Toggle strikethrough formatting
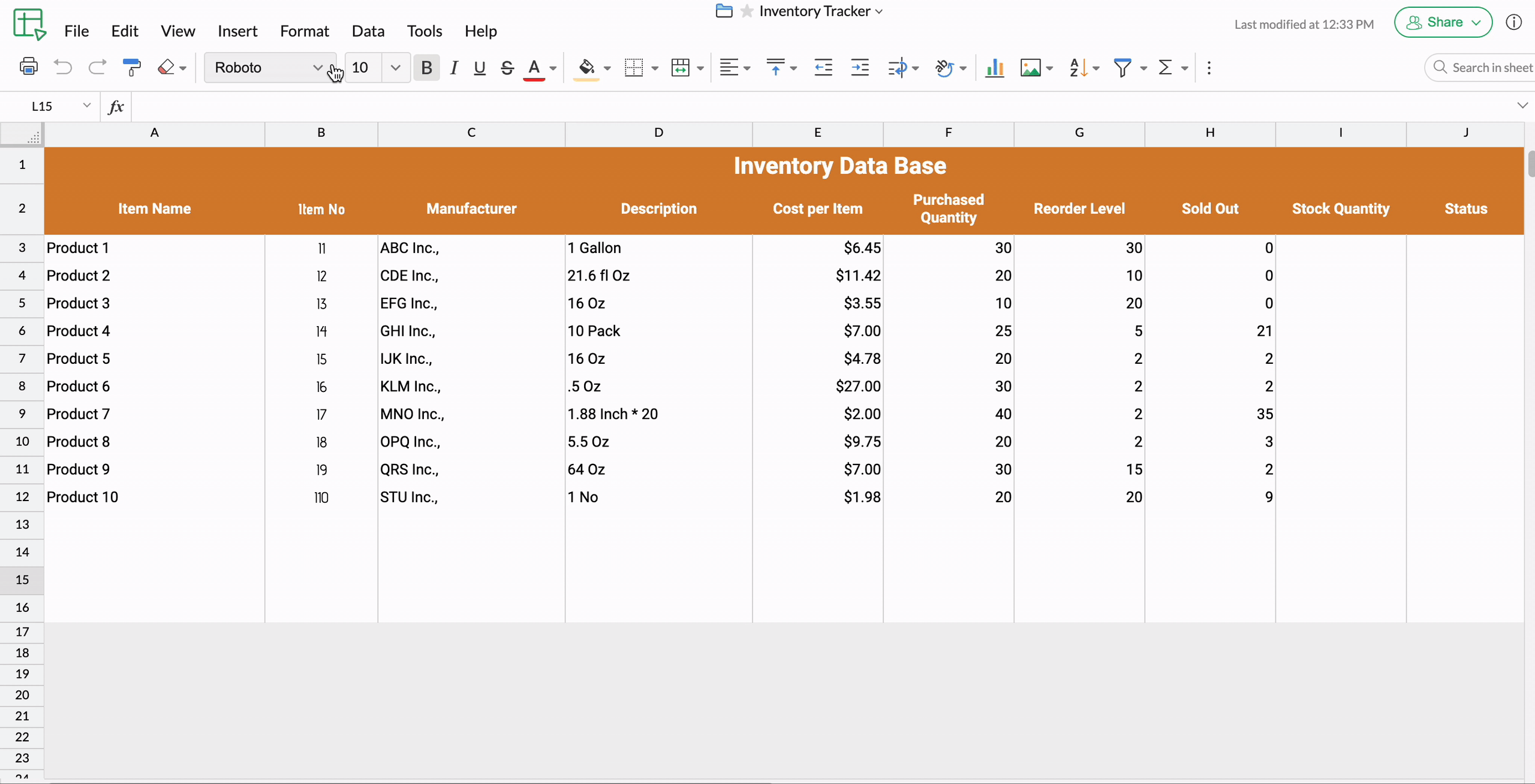This screenshot has height=784, width=1535. coord(507,67)
